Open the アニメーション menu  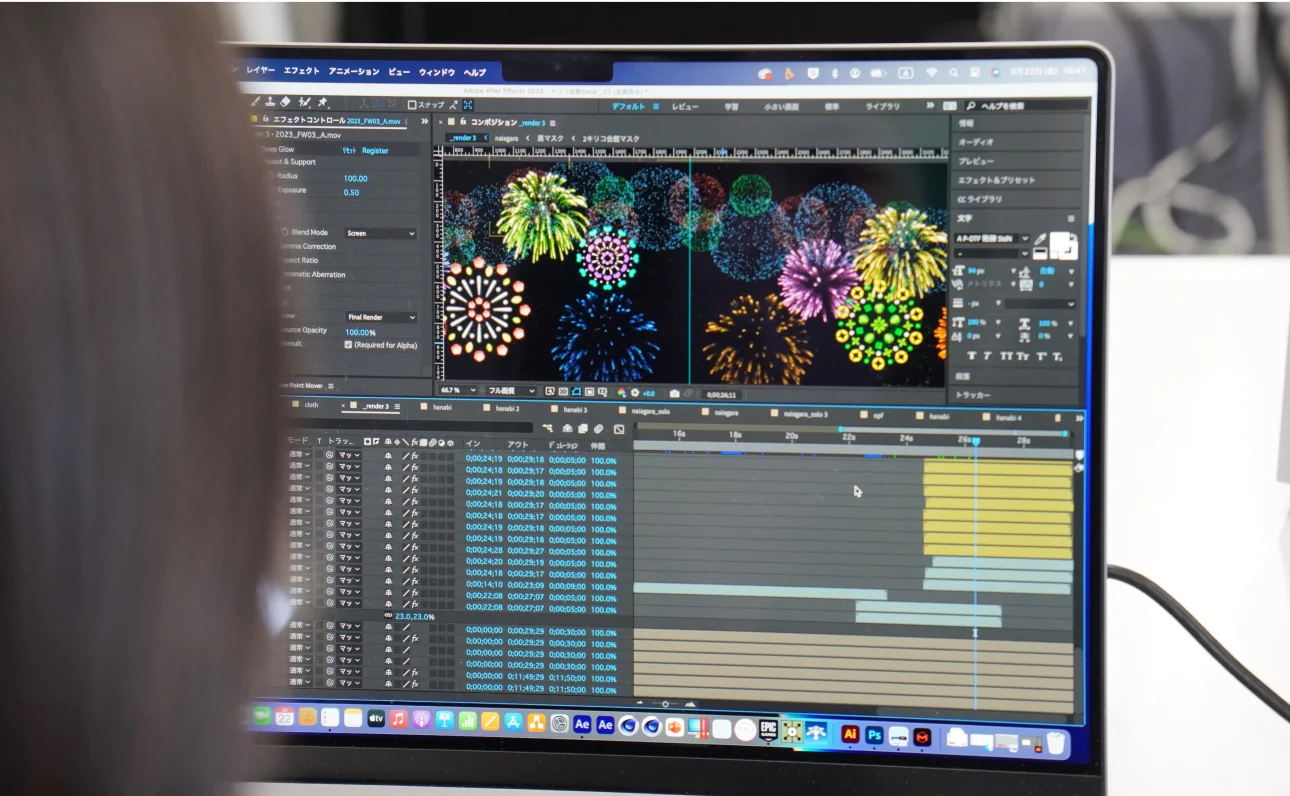point(354,72)
